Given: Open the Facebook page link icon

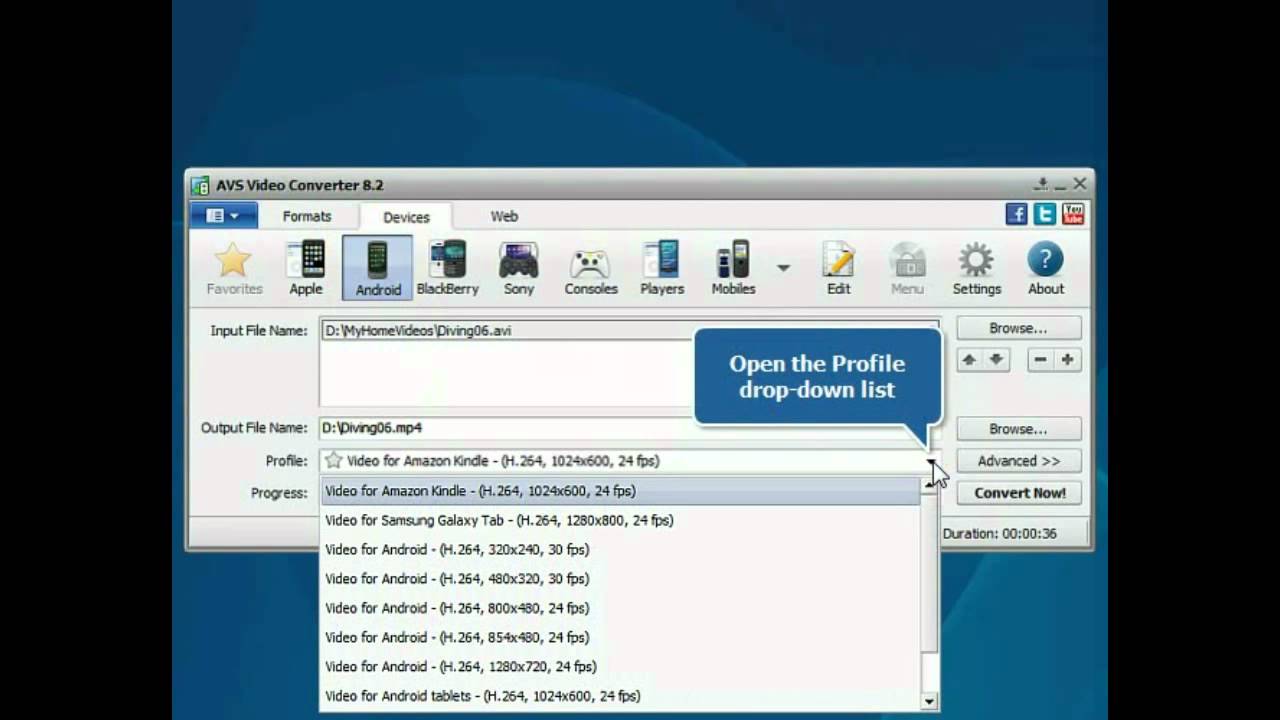Looking at the screenshot, I should click(1016, 214).
